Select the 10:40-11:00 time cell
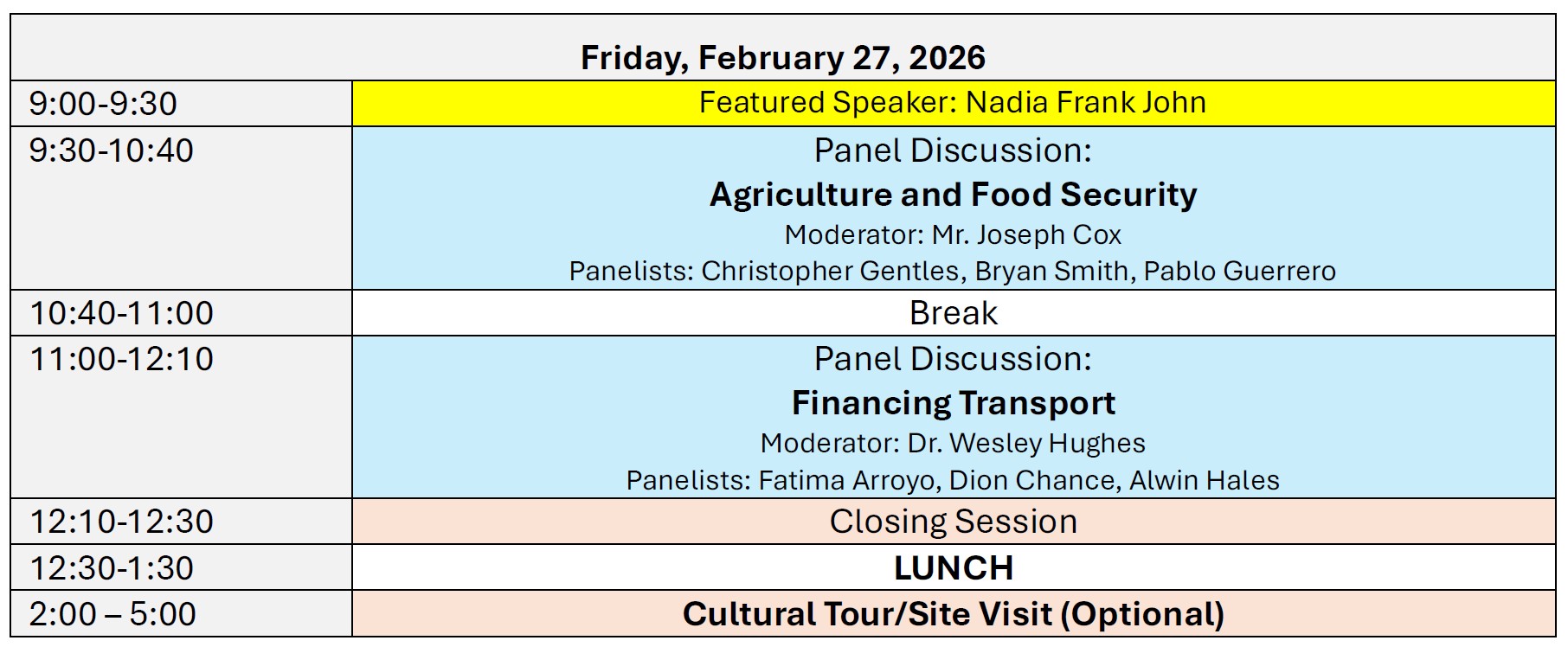1568x647 pixels. point(121,313)
